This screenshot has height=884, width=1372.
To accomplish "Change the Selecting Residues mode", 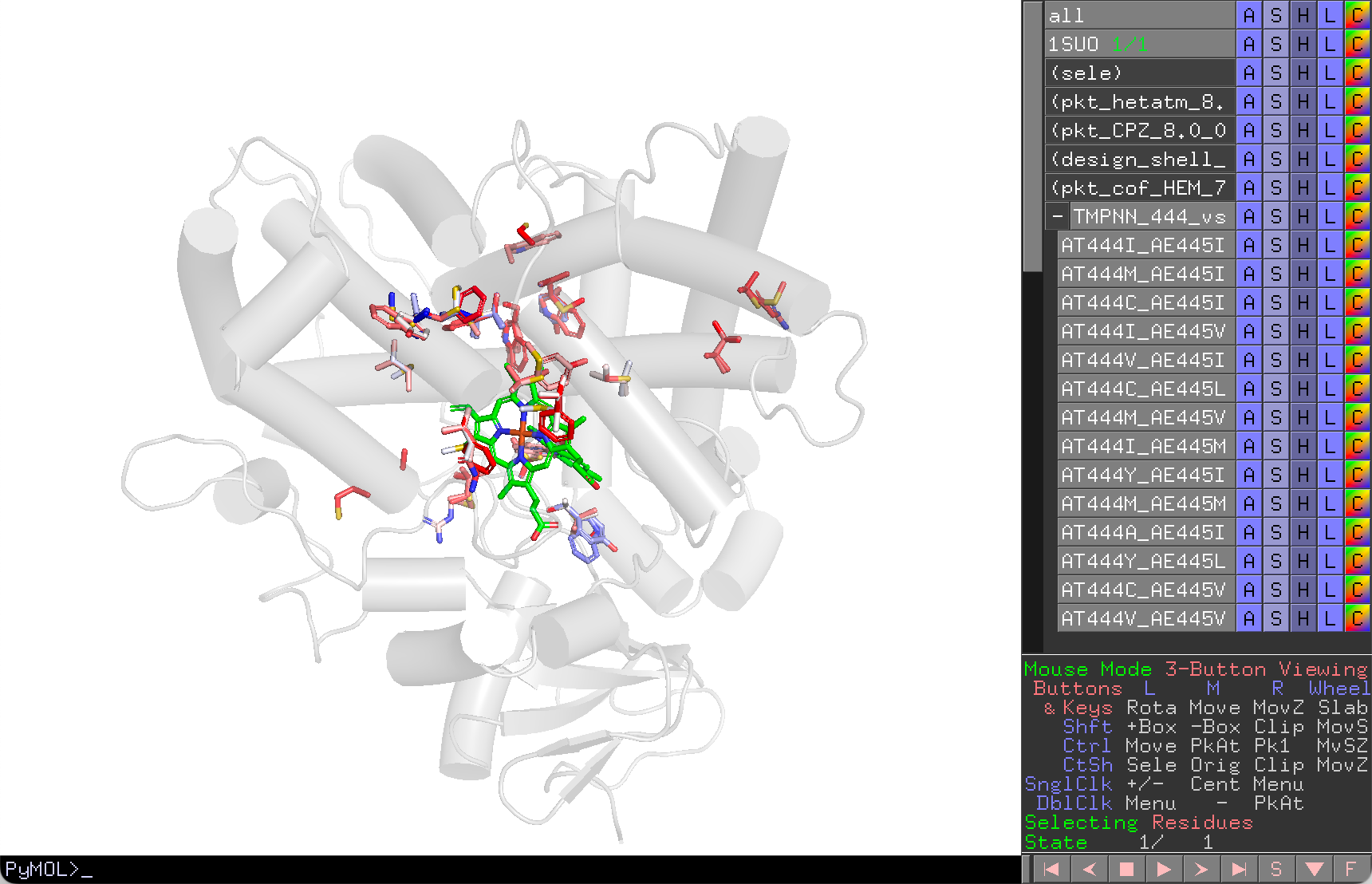I will click(x=1138, y=823).
